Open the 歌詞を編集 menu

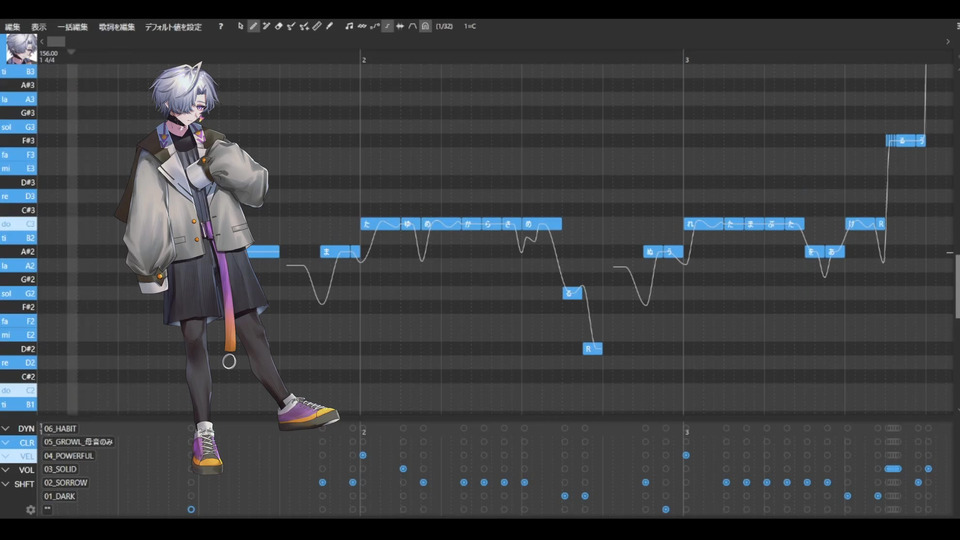116,27
